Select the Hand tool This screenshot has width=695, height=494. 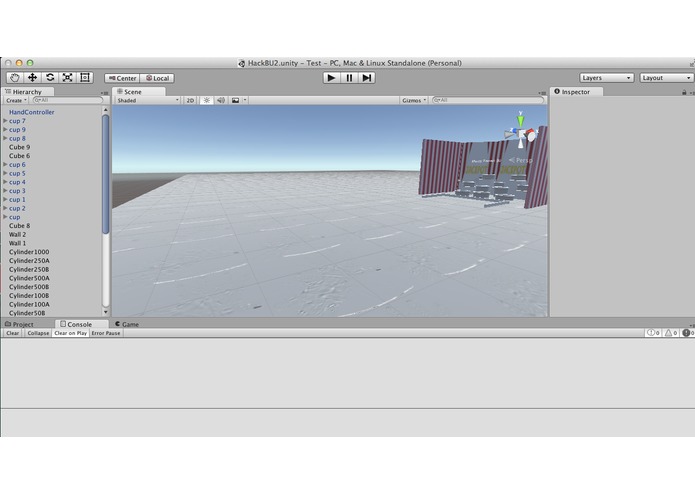(15, 78)
